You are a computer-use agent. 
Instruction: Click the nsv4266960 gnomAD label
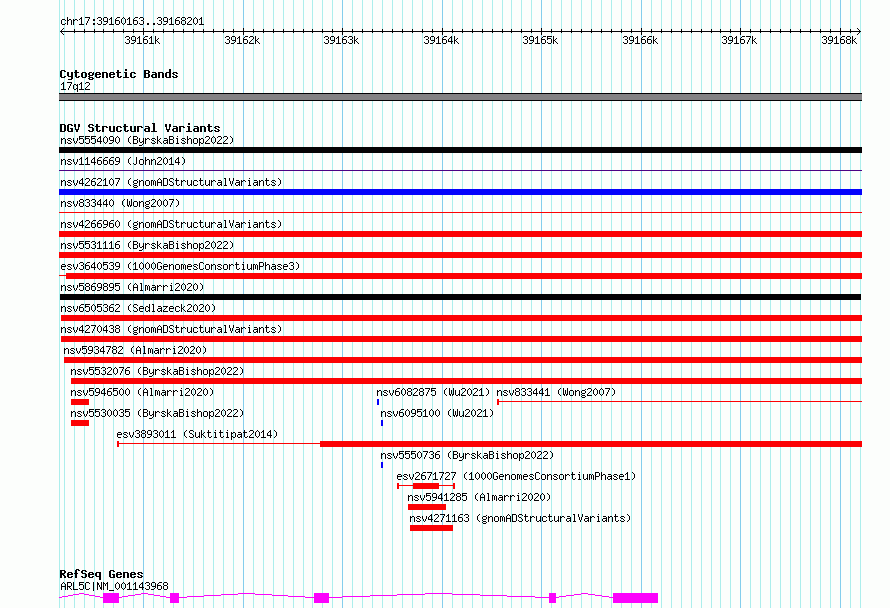tap(171, 224)
